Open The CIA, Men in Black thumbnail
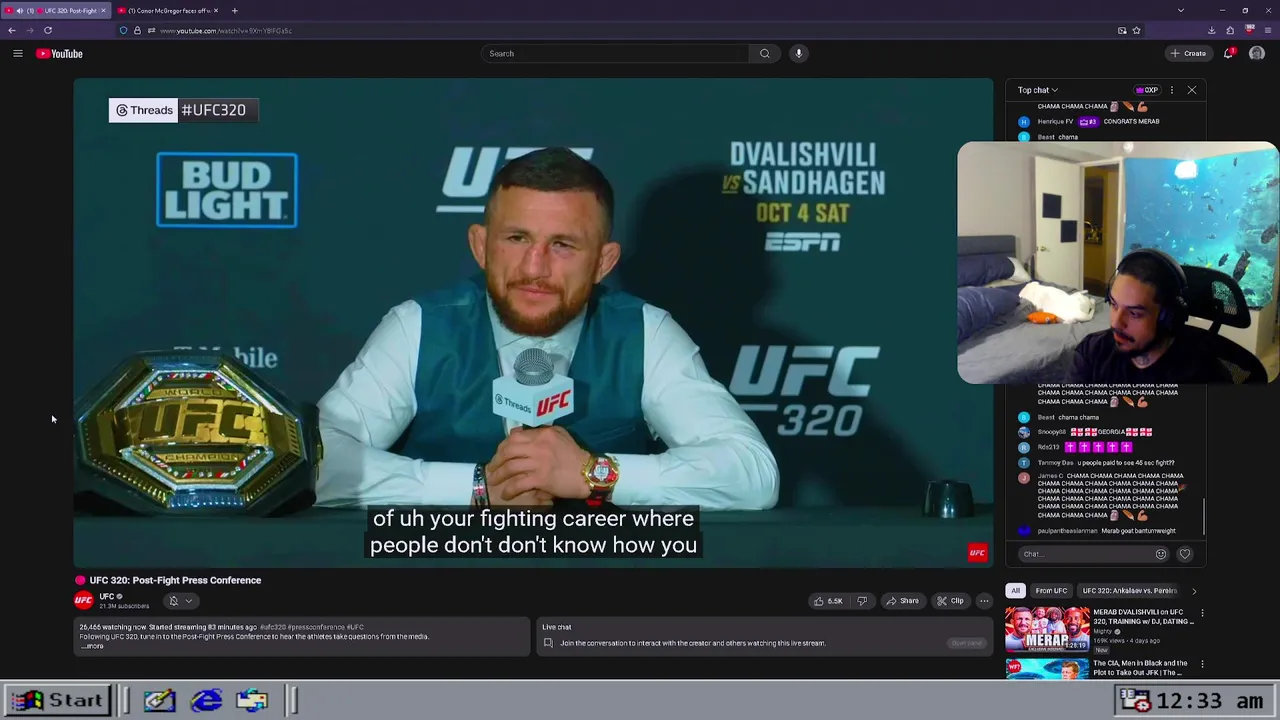Screen dimensions: 1280x720 pos(1047,668)
